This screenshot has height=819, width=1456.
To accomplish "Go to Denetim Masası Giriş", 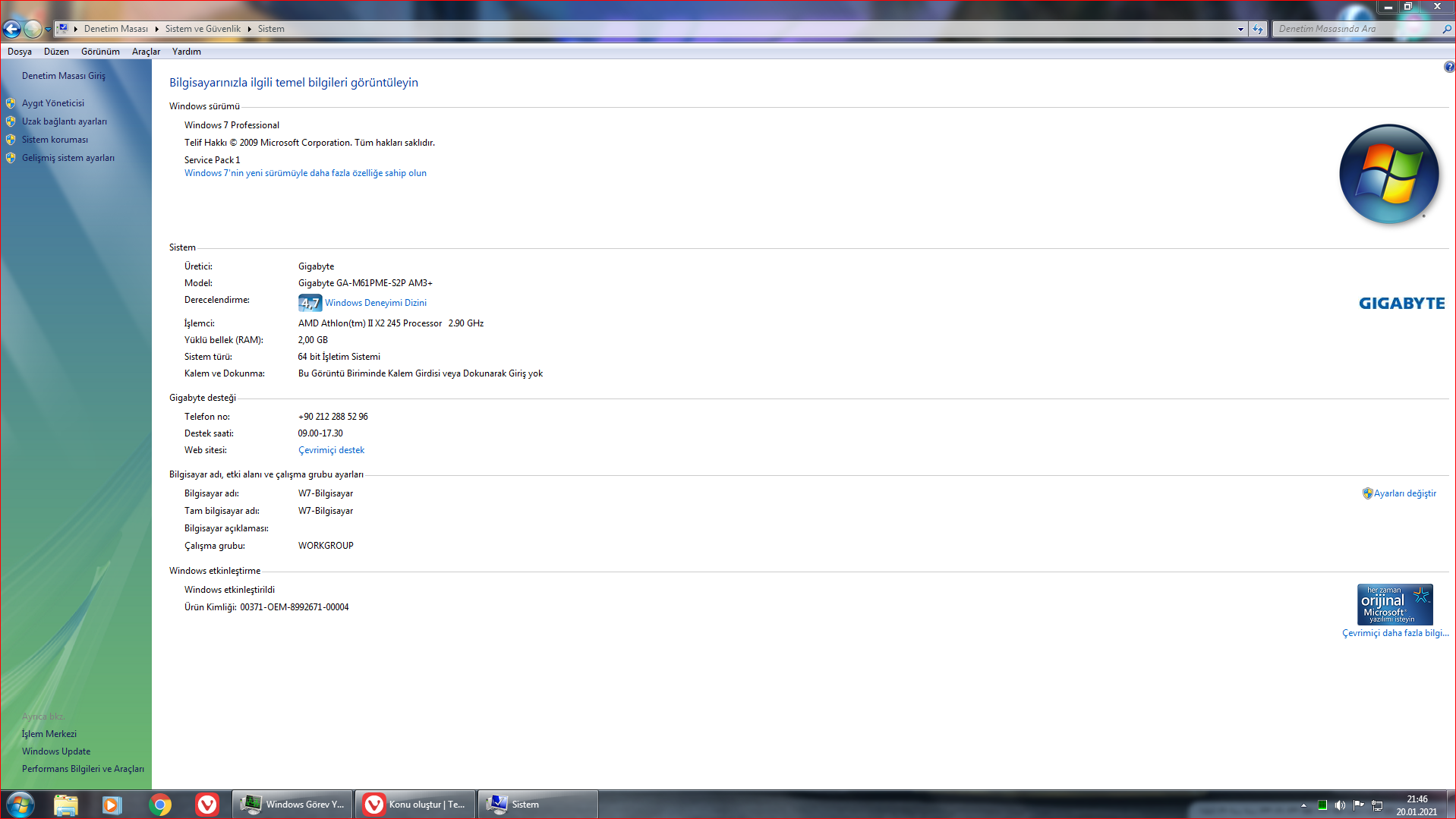I will pyautogui.click(x=64, y=76).
